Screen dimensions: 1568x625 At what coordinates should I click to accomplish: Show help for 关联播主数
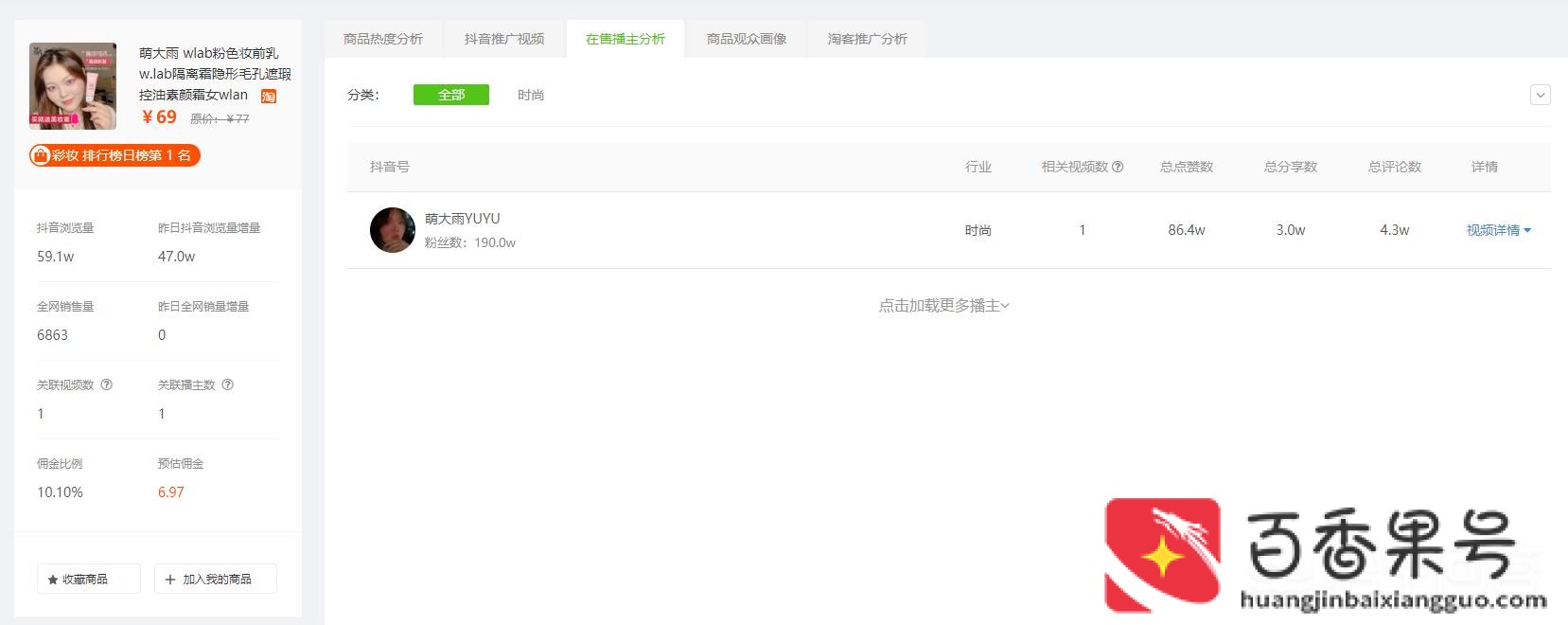coord(227,384)
